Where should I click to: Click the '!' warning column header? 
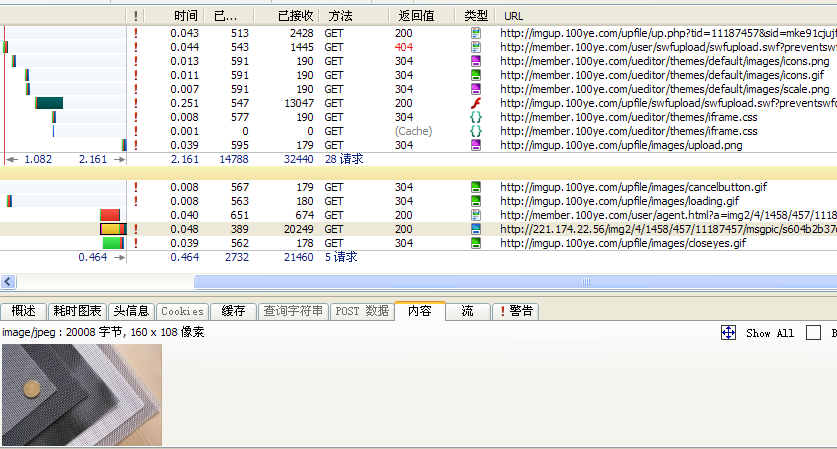[136, 16]
